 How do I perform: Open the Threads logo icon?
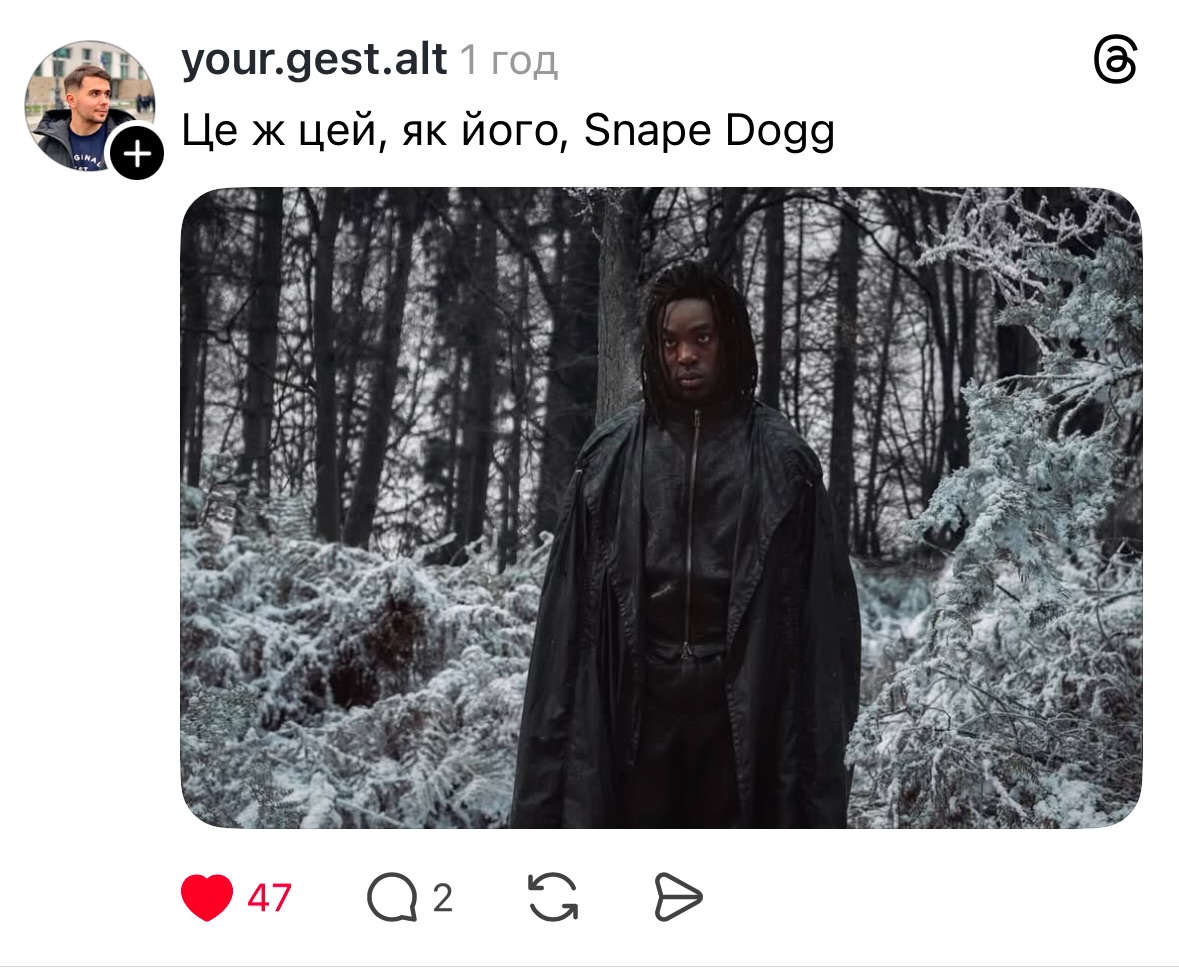click(1115, 59)
